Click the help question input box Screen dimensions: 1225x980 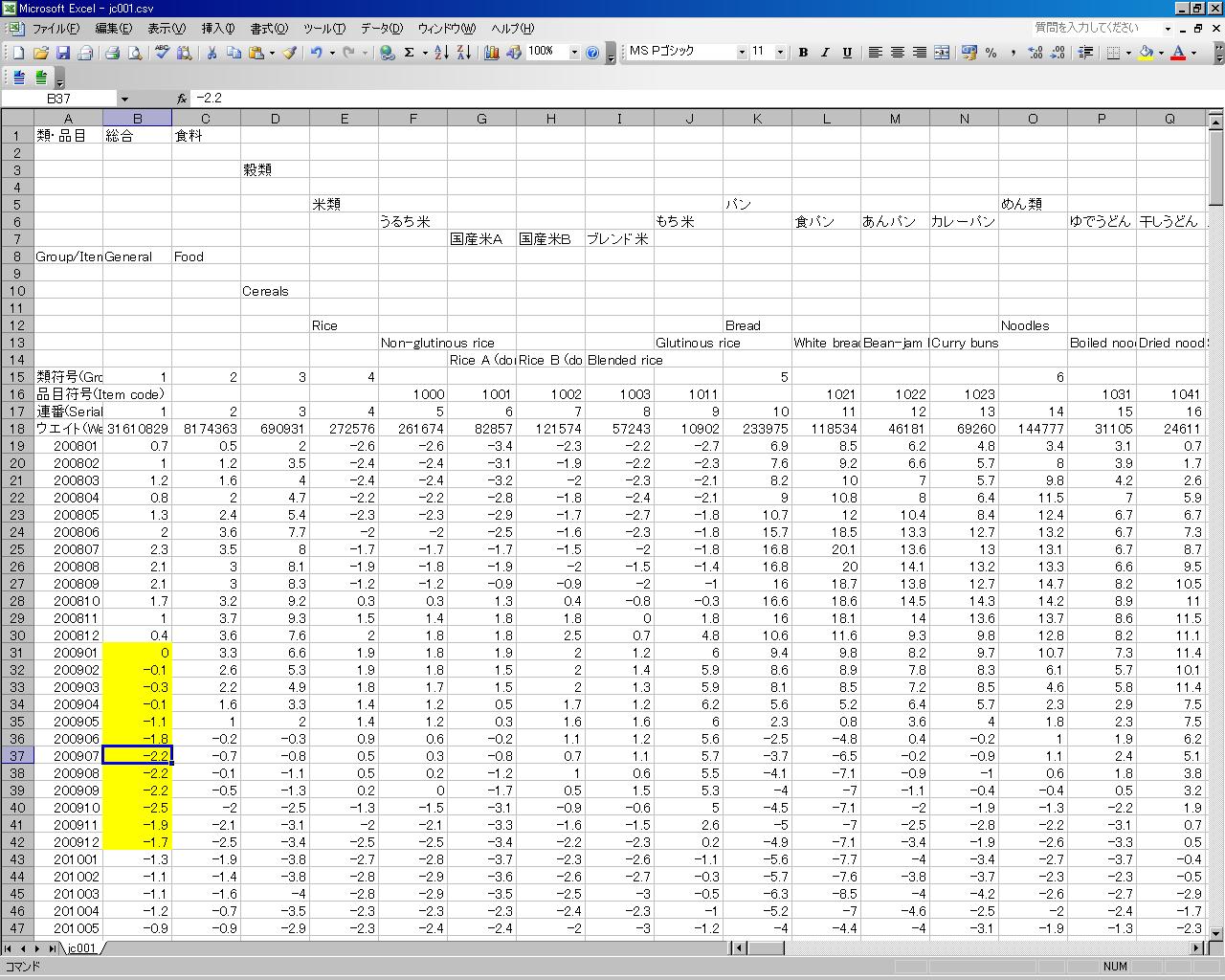1097,28
